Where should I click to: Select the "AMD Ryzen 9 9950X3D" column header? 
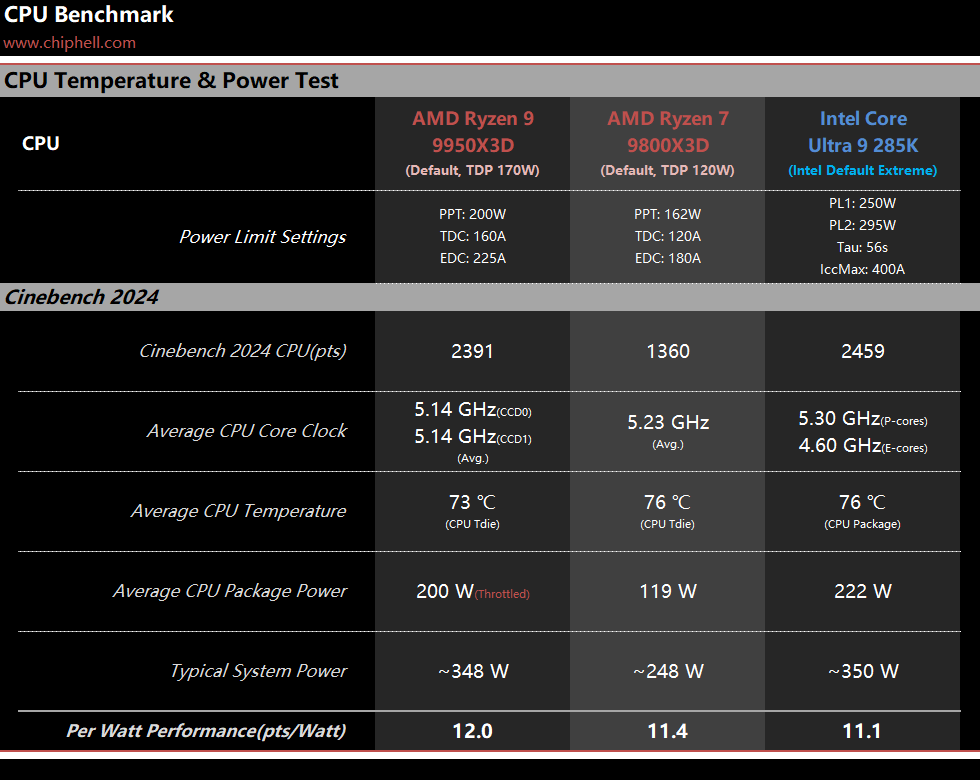point(472,132)
